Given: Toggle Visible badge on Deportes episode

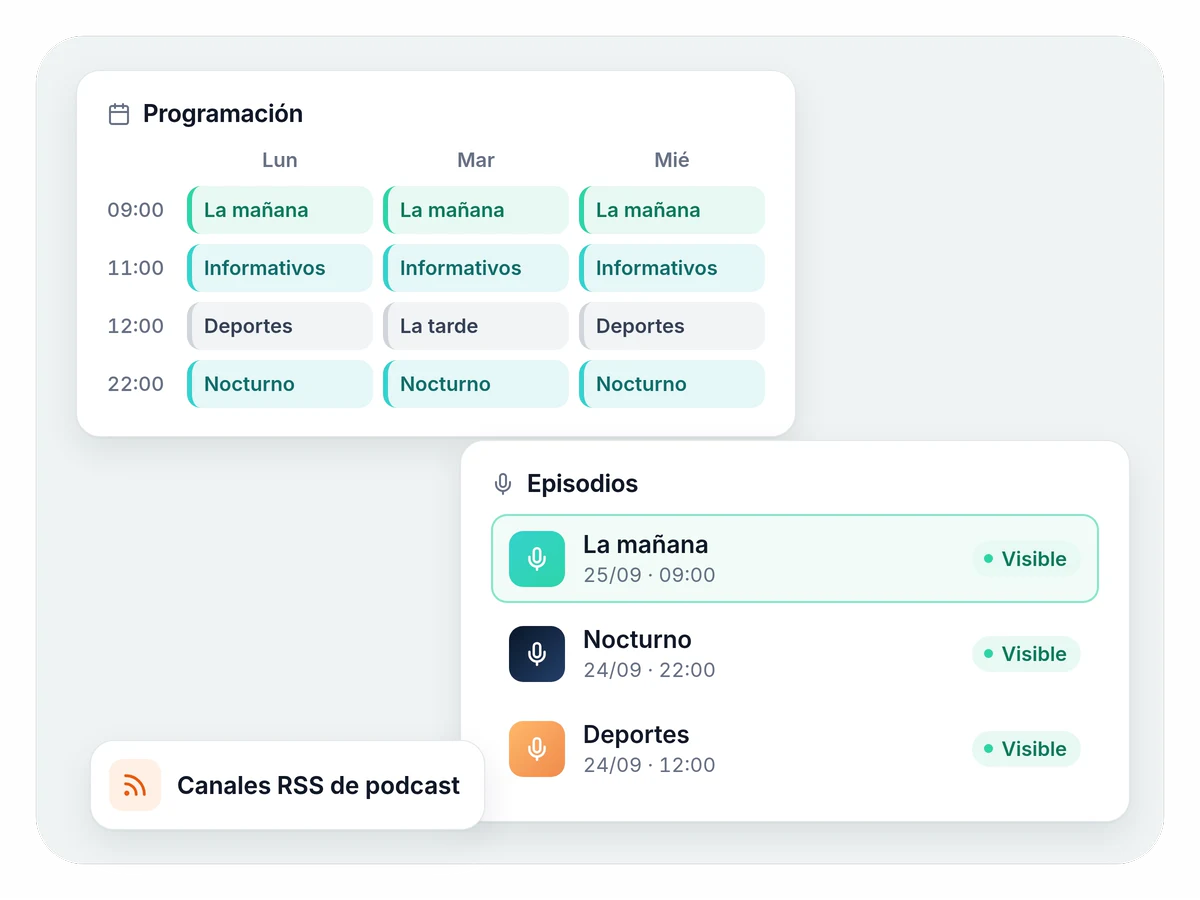Looking at the screenshot, I should click(x=1026, y=749).
